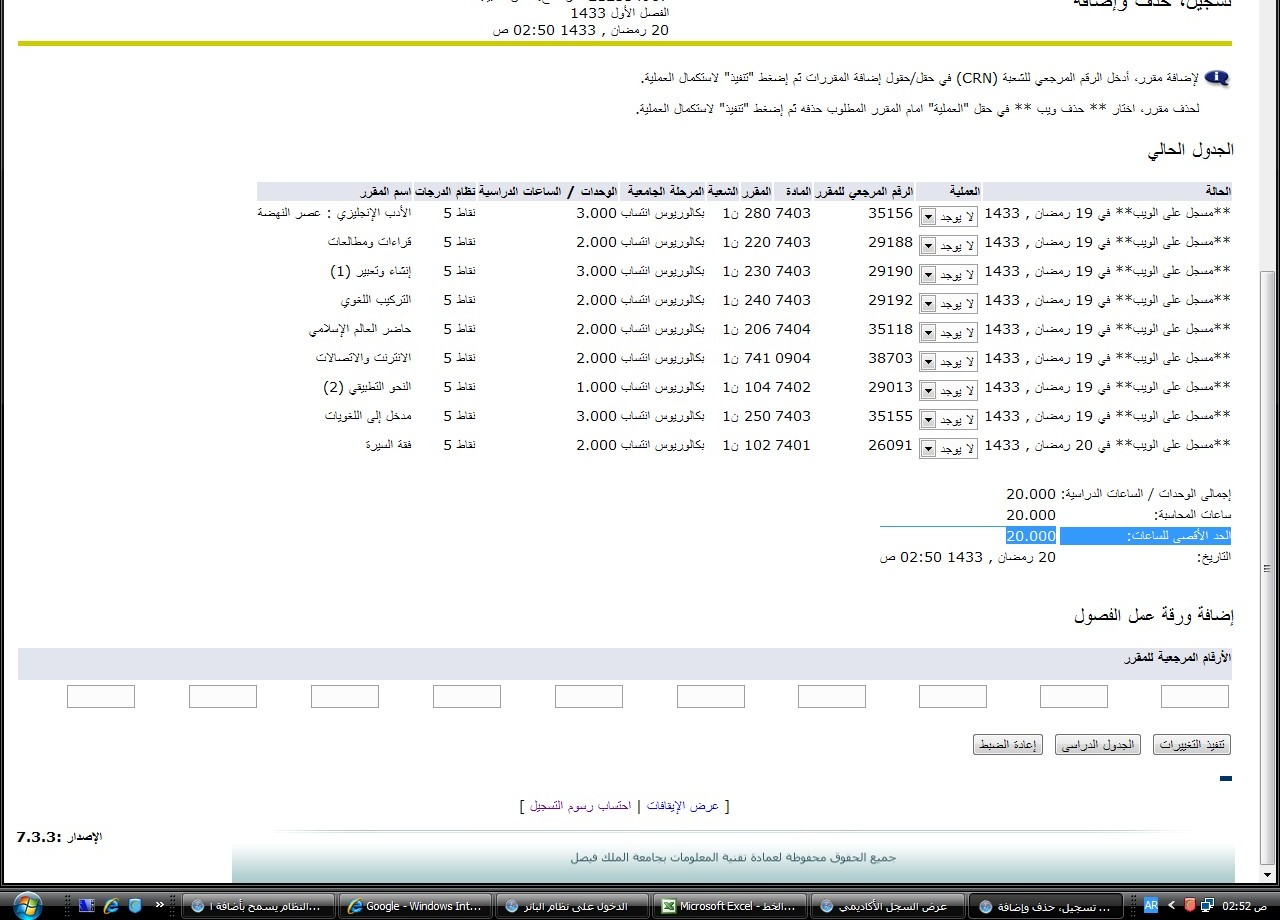Click course name مدخل إلى اللغويات
The width and height of the screenshot is (1280, 920).
[369, 416]
